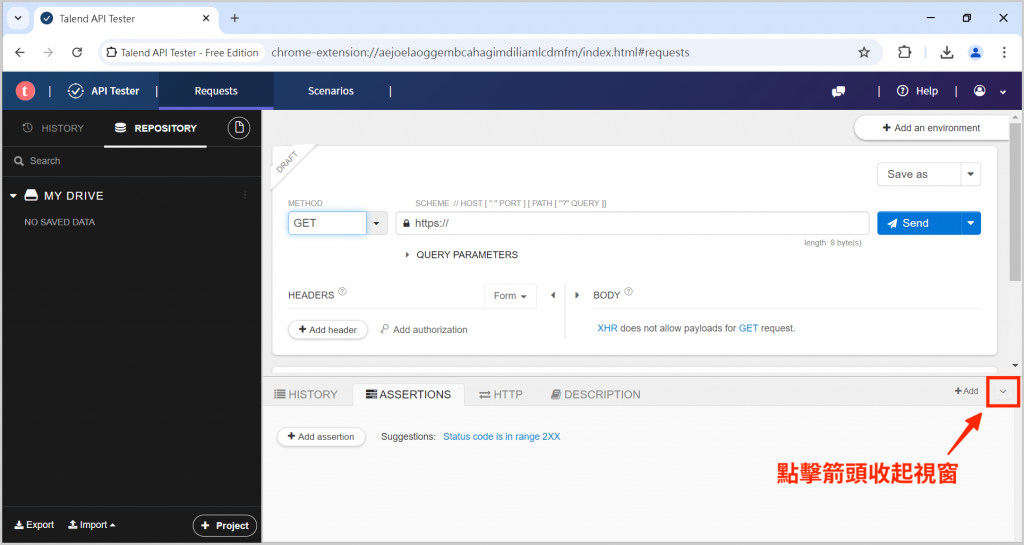Open the headers Form mode dropdown

click(x=510, y=296)
